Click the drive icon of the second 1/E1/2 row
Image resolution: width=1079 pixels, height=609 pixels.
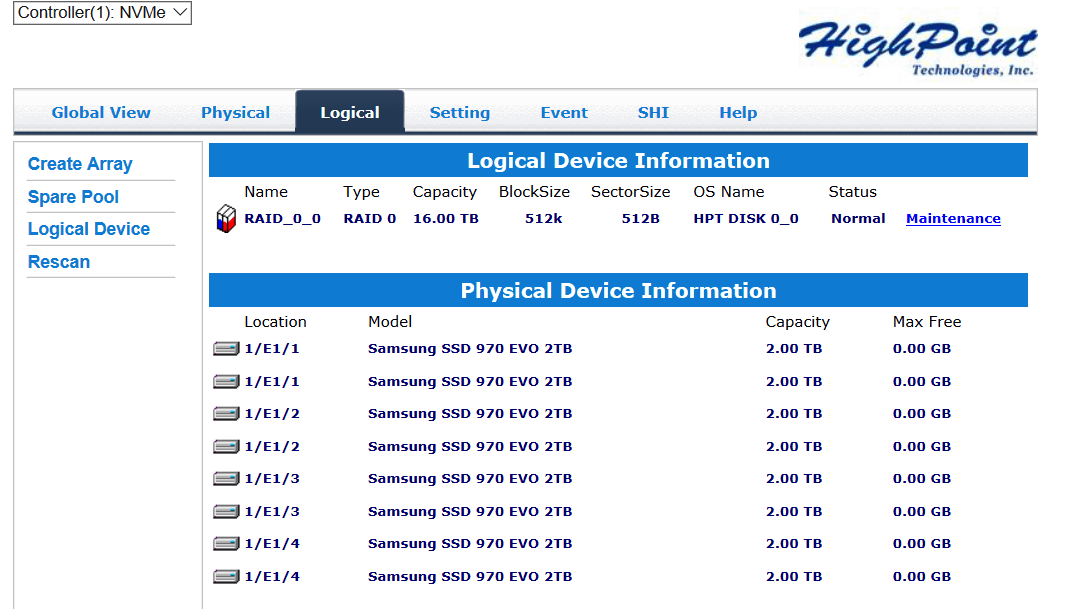(x=226, y=447)
